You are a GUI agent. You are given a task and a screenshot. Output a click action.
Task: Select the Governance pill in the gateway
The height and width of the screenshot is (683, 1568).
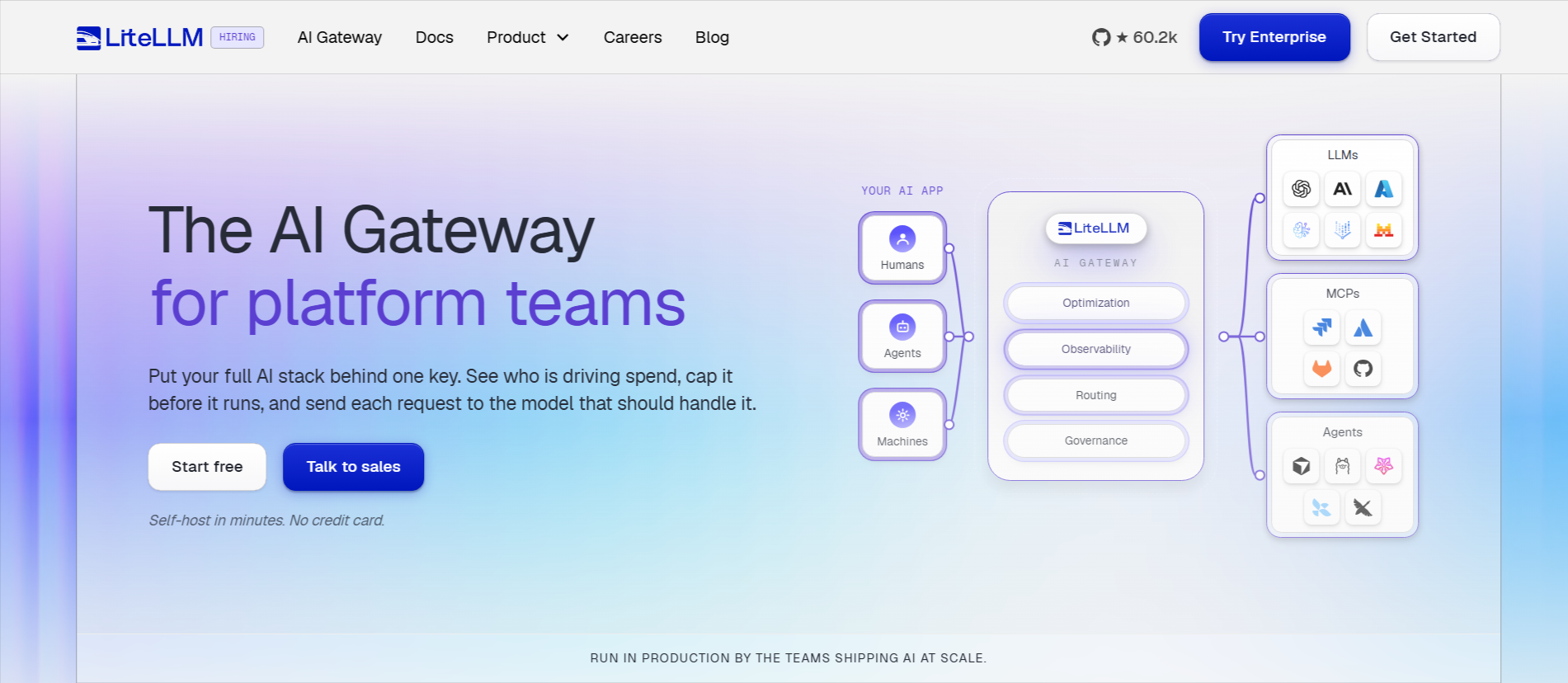point(1096,440)
